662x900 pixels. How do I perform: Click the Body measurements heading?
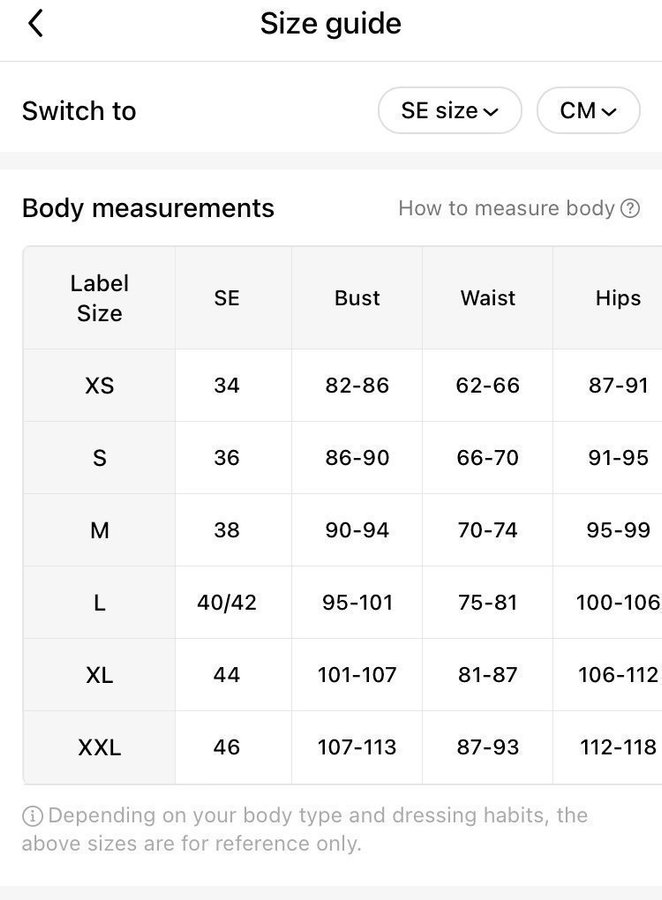click(148, 208)
